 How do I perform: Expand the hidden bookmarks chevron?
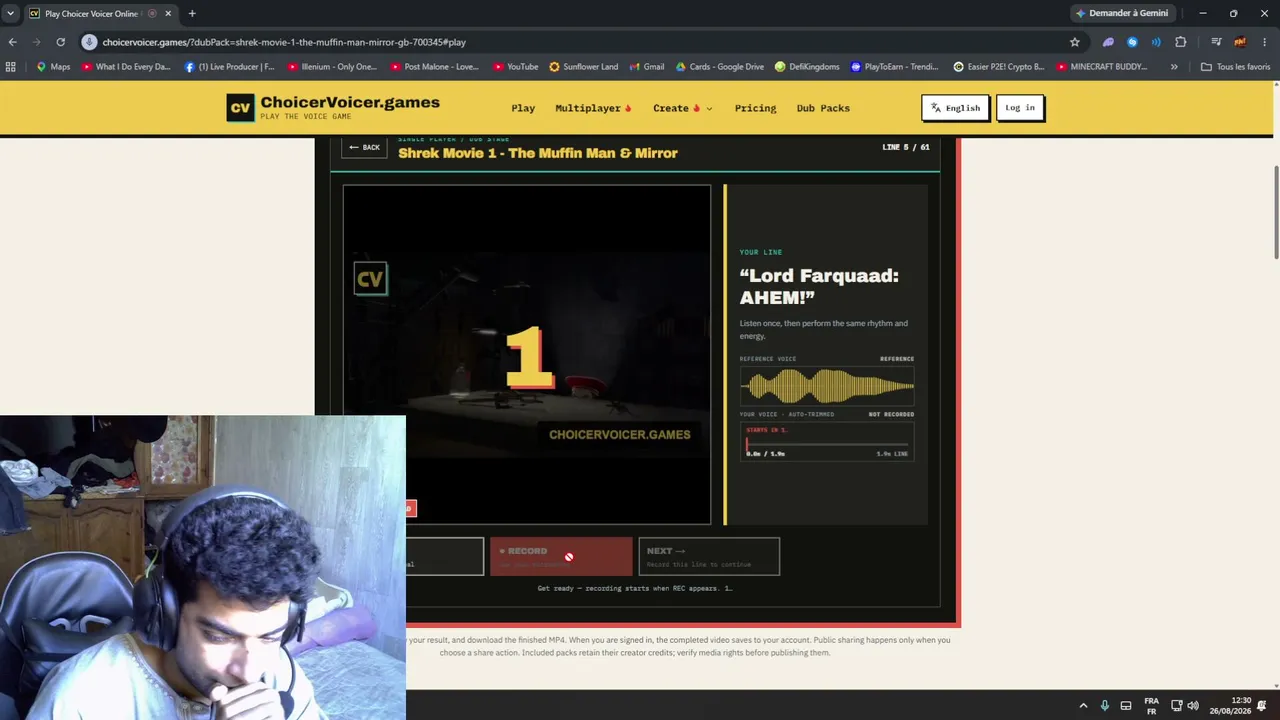coord(1174,67)
